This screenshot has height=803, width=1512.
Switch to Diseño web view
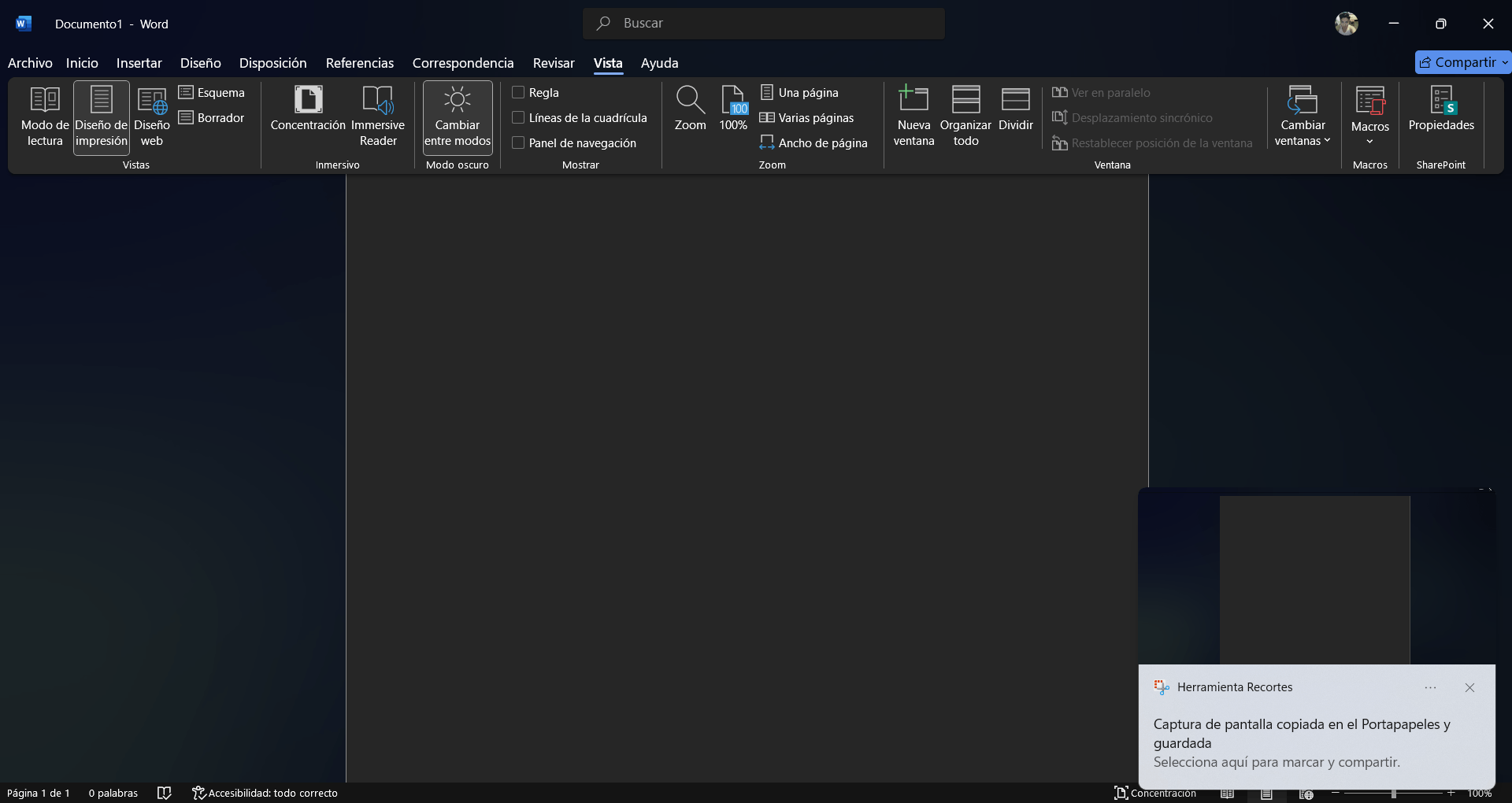(x=152, y=117)
